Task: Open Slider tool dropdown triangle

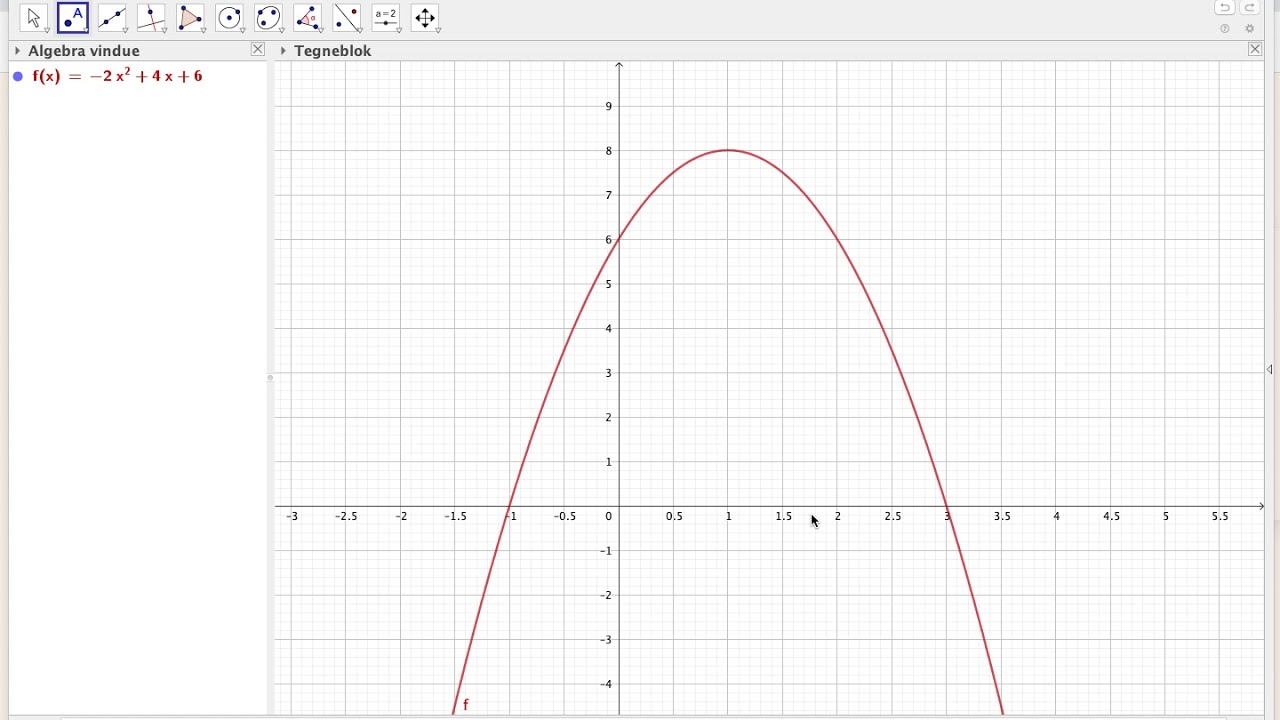Action: coord(398,31)
